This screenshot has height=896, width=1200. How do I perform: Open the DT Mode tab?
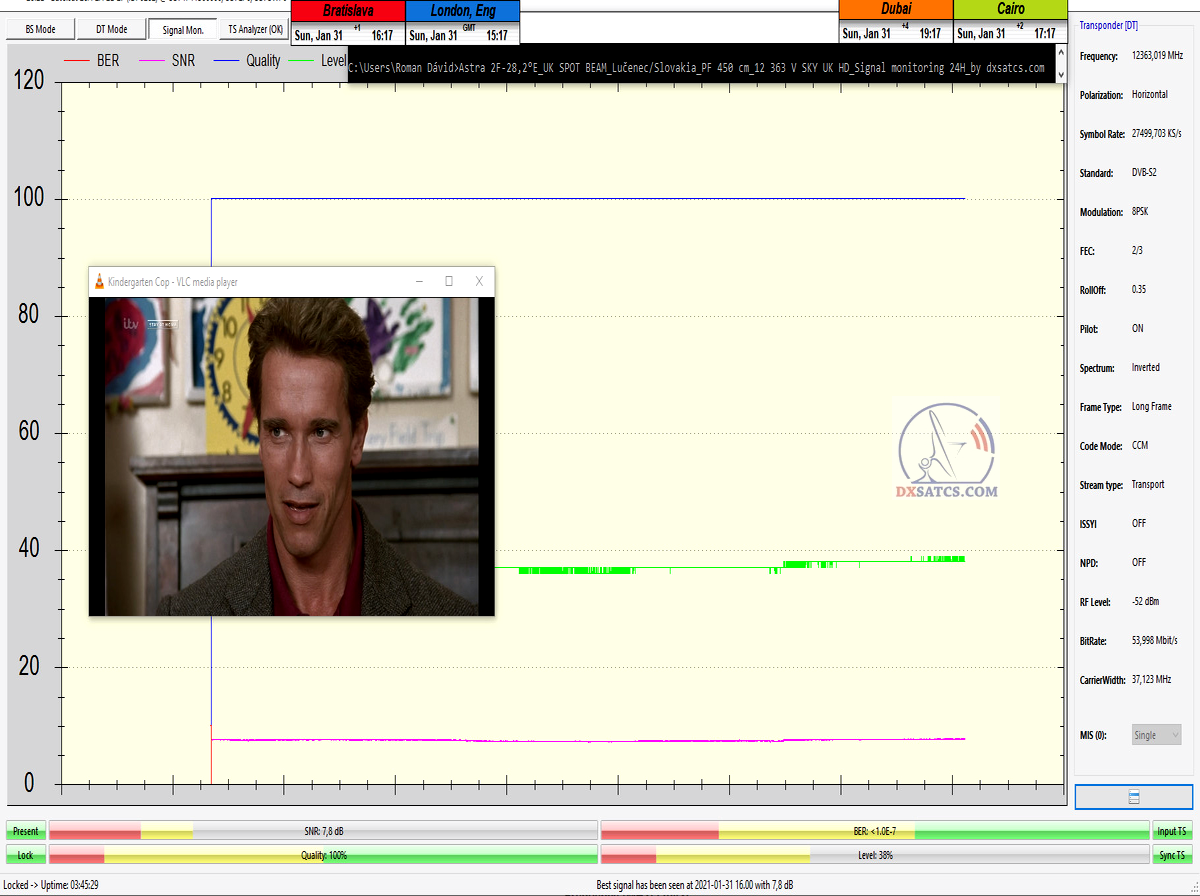[111, 30]
